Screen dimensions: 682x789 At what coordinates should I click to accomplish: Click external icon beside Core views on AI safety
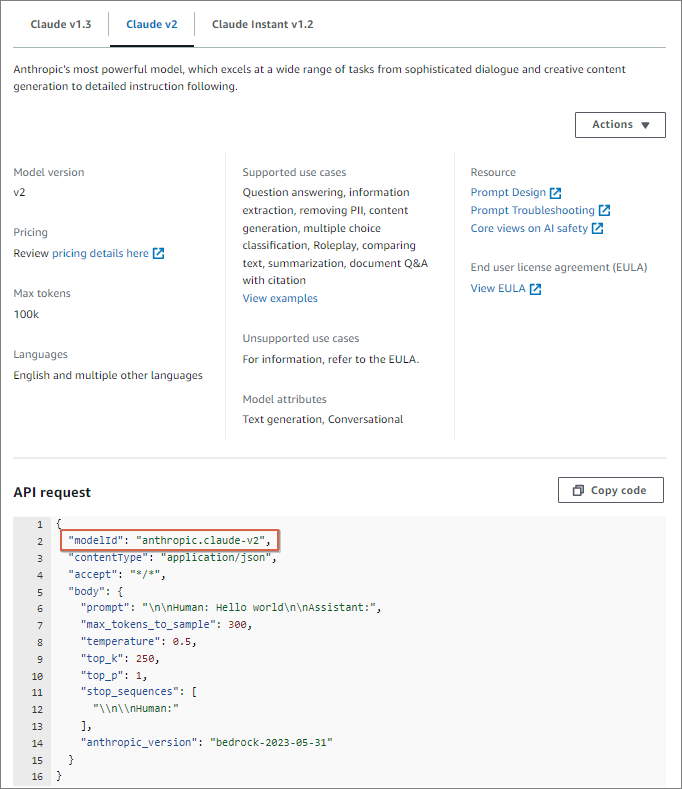click(597, 228)
